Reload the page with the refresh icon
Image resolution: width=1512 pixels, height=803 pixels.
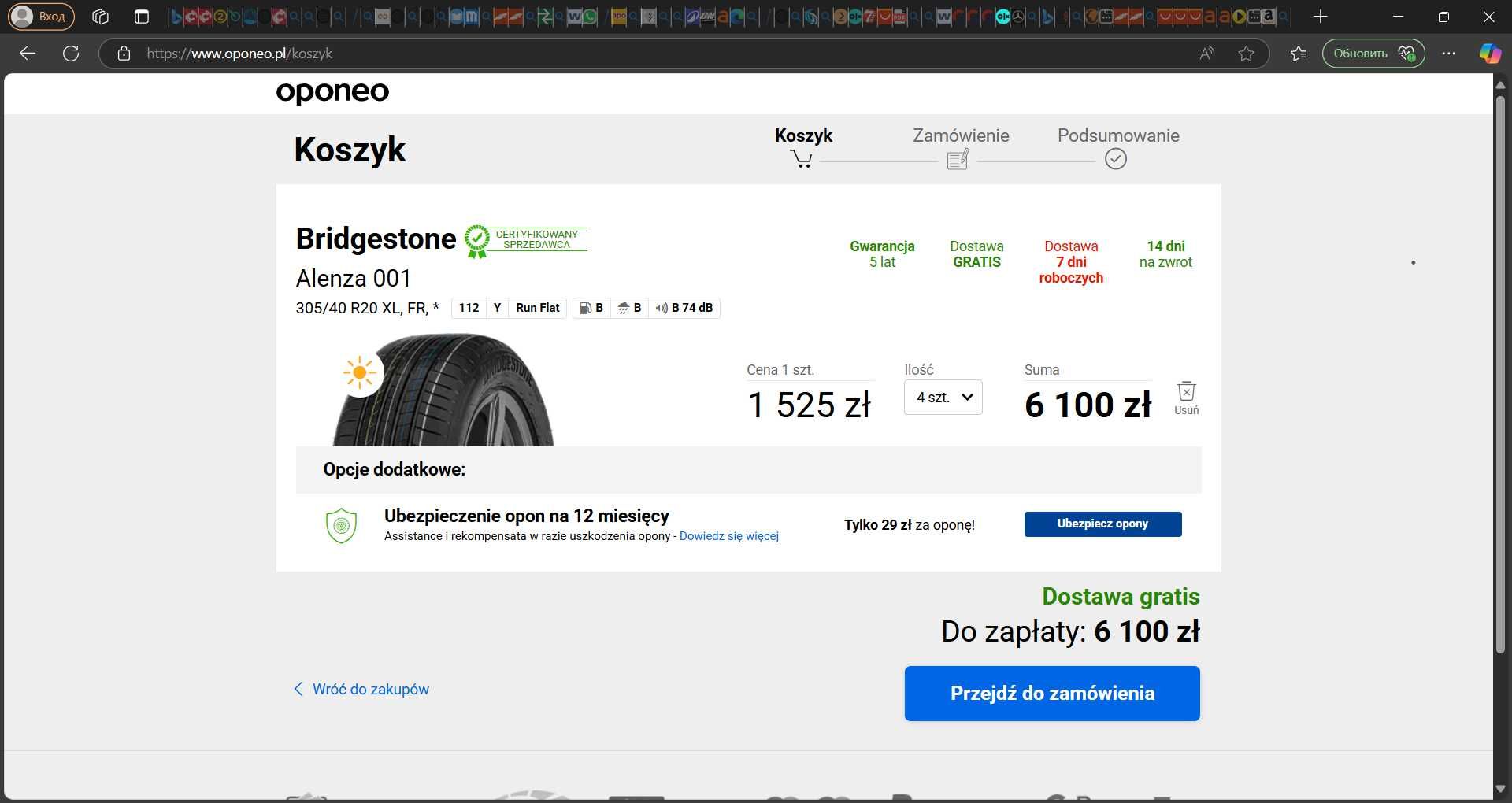(71, 54)
